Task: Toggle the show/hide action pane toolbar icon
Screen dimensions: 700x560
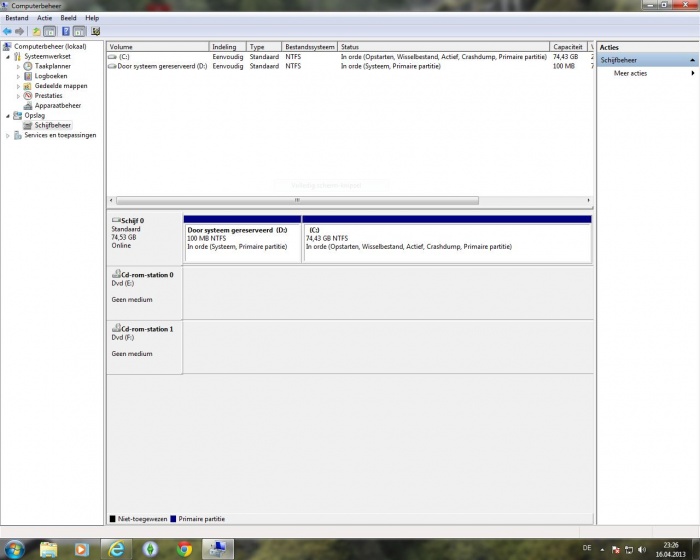Action: click(x=79, y=31)
